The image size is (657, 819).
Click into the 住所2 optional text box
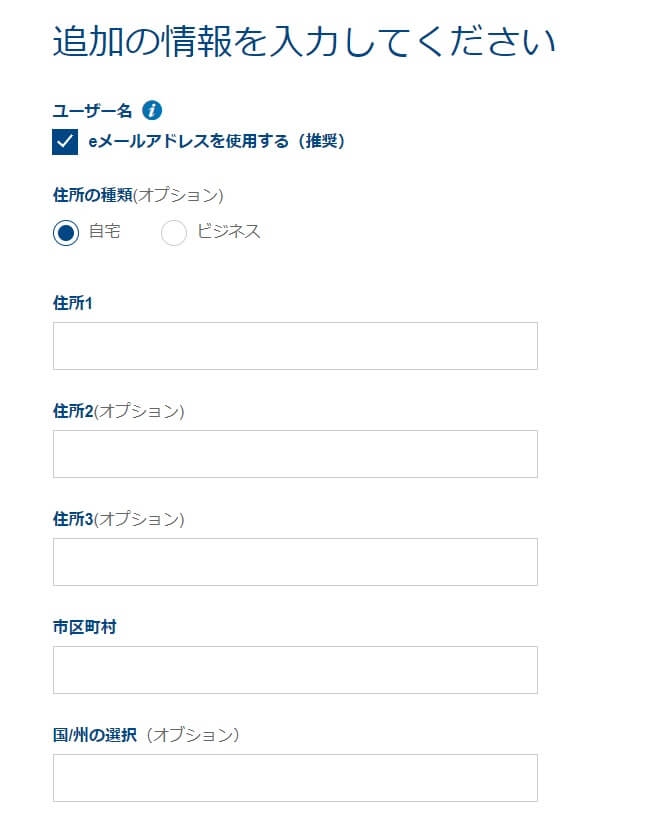(295, 454)
